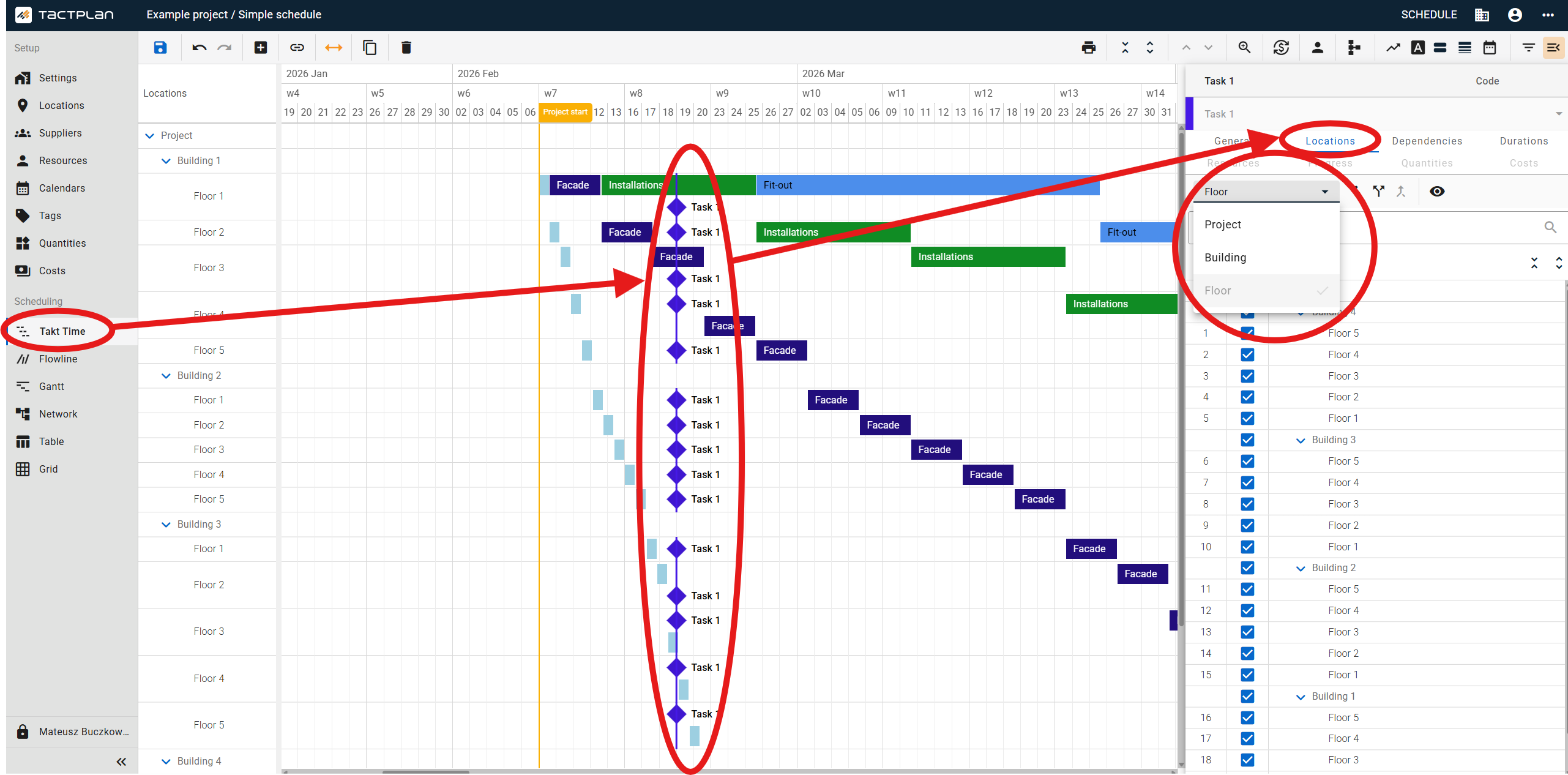Viewport: 1568px width, 775px height.
Task: Click the link dependency icon
Action: pos(297,48)
